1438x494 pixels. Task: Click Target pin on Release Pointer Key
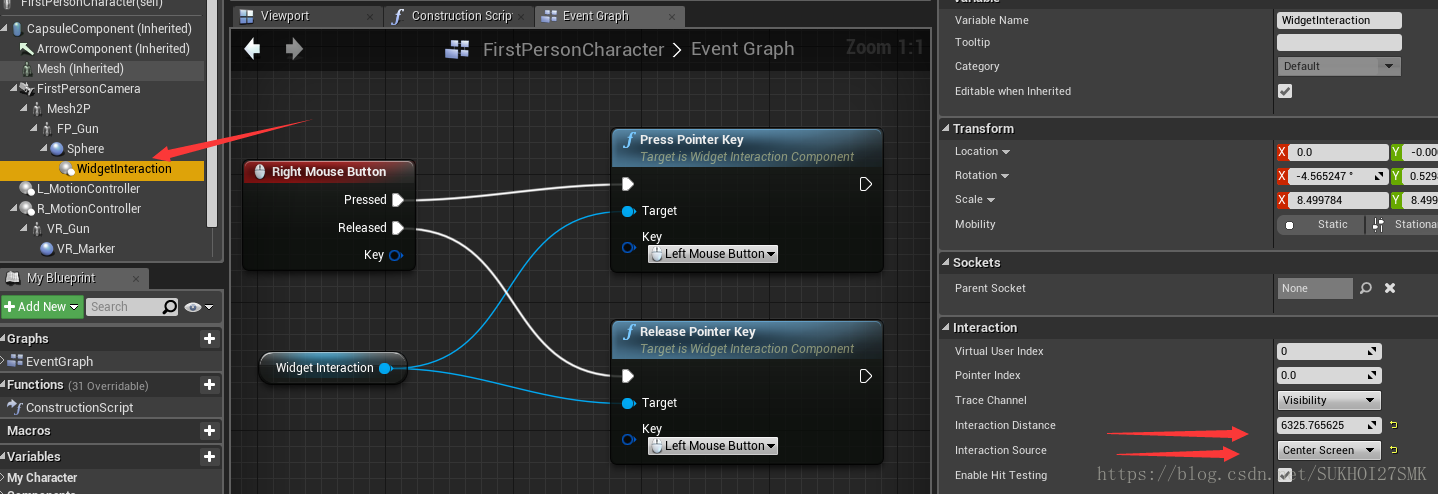pos(628,403)
